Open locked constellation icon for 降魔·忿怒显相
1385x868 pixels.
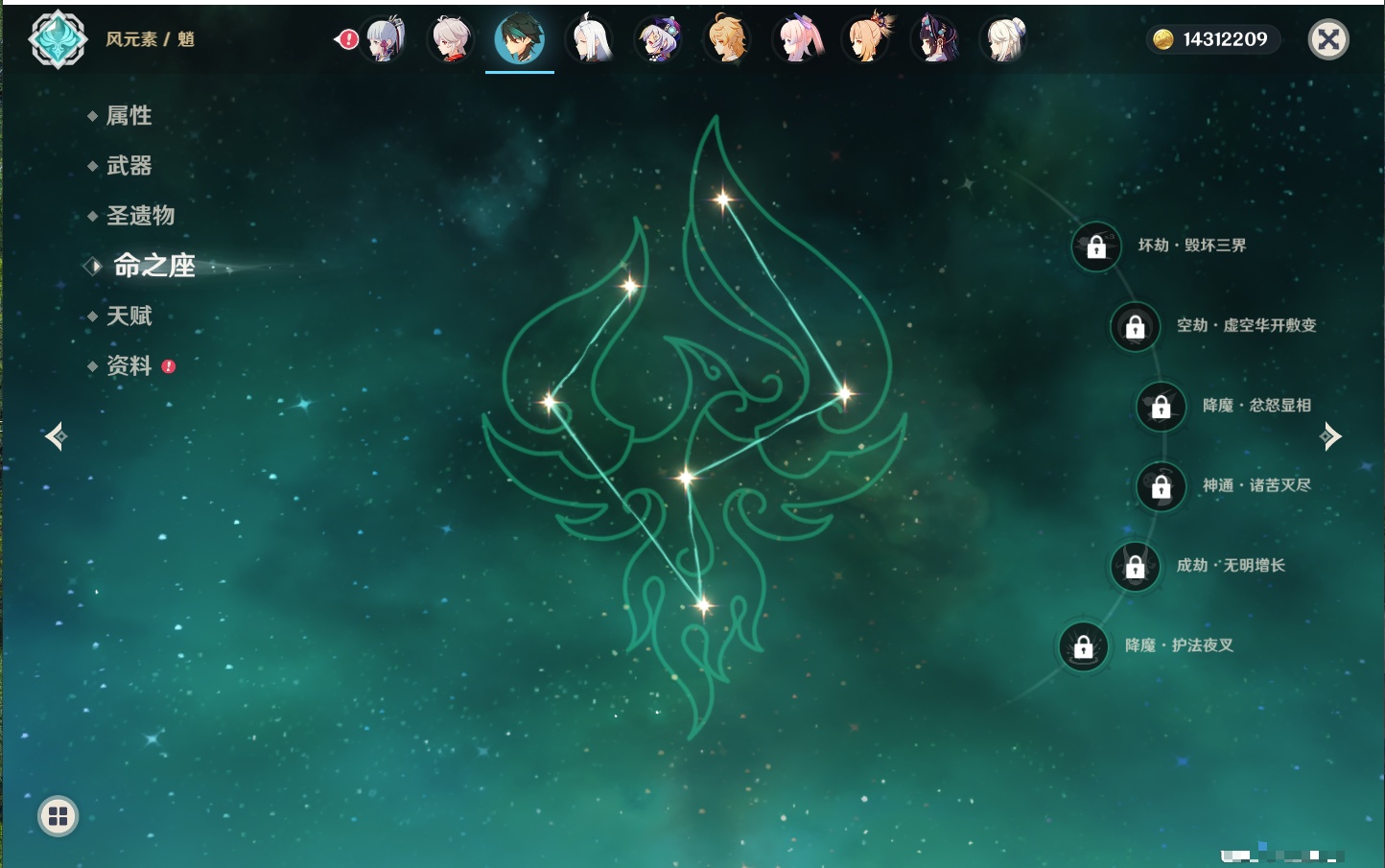pyautogui.click(x=1162, y=406)
